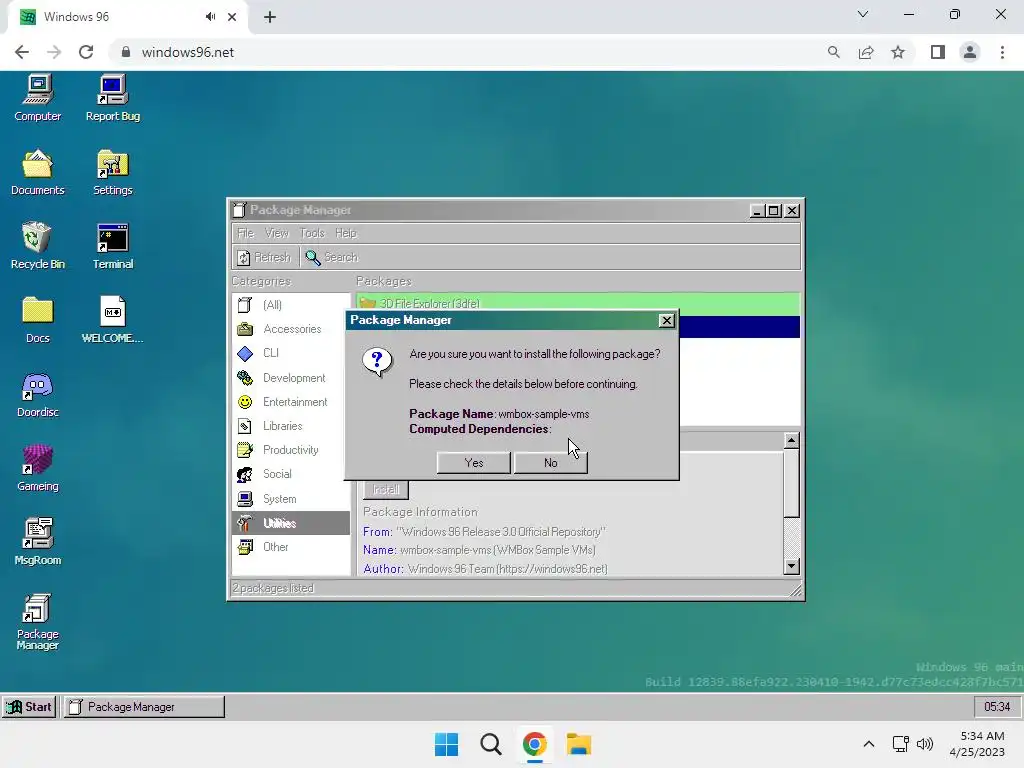Select the Social category
1024x768 pixels.
tap(291, 474)
